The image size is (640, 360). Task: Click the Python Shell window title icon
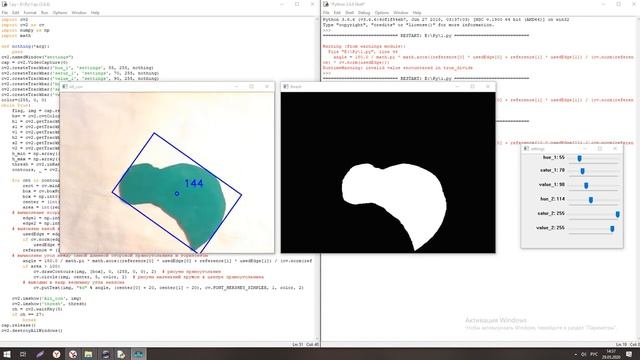pos(326,4)
